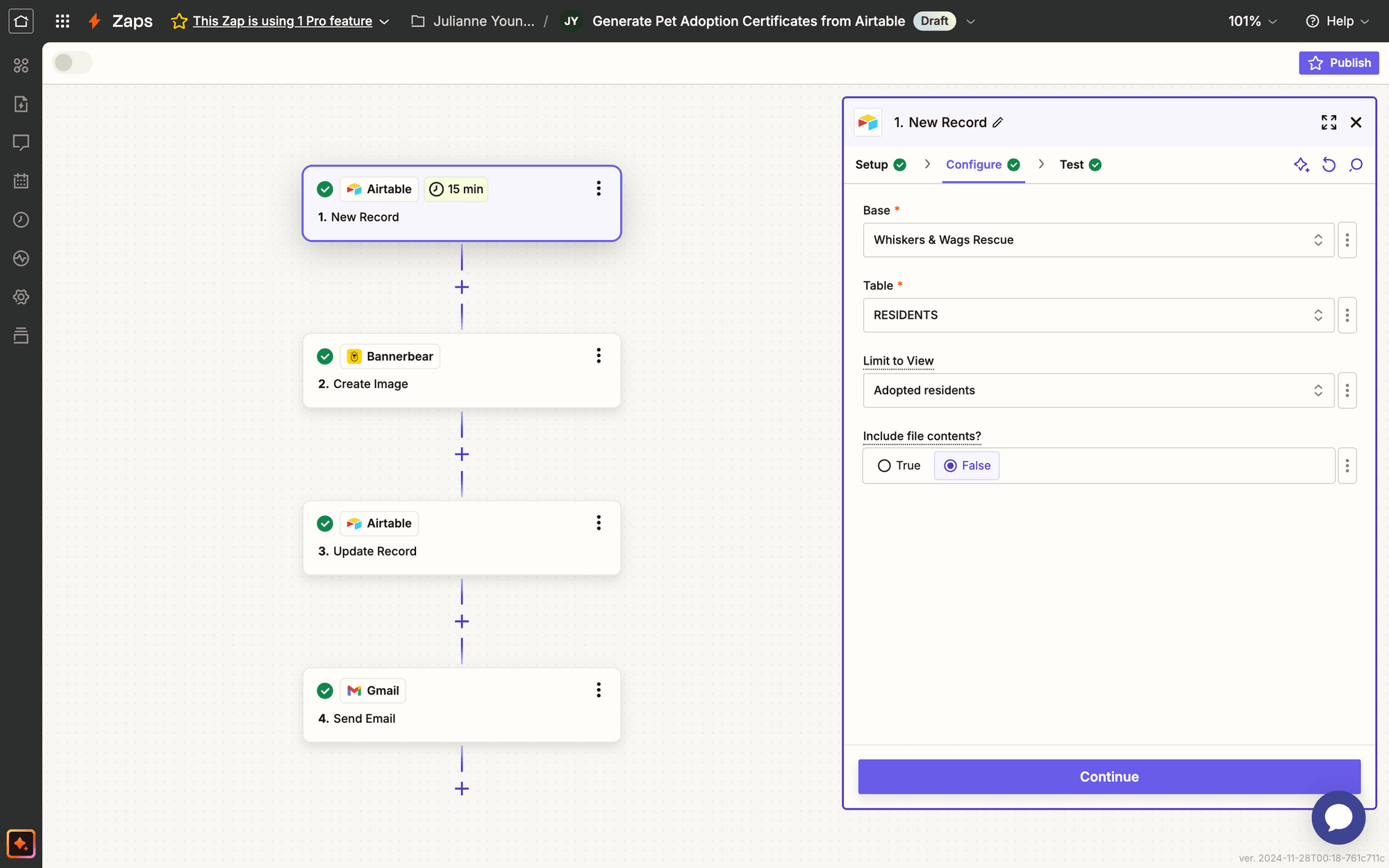Image resolution: width=1389 pixels, height=868 pixels.
Task: Open the This Zap is using 1 Pro feature link
Action: [x=283, y=21]
